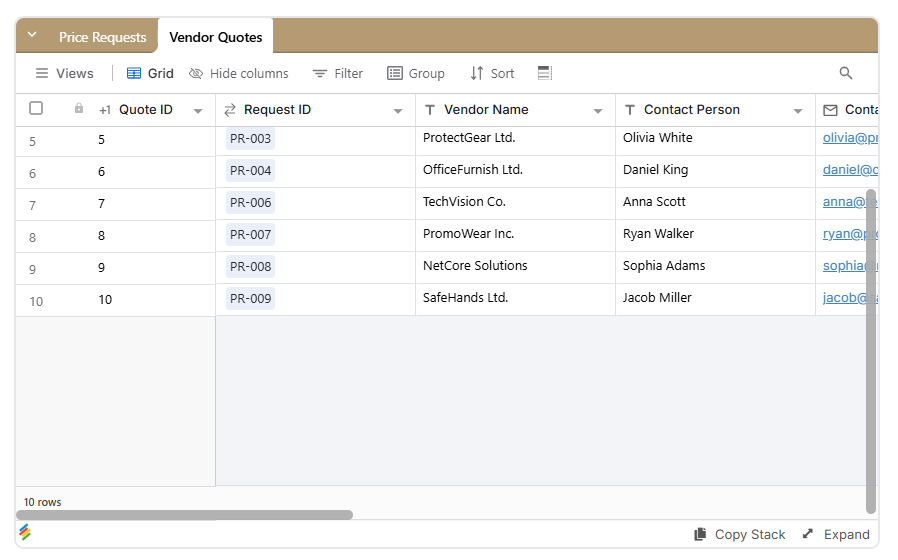Open the ryan@ email link
Viewport: 898px width, 560px height.
pos(850,234)
